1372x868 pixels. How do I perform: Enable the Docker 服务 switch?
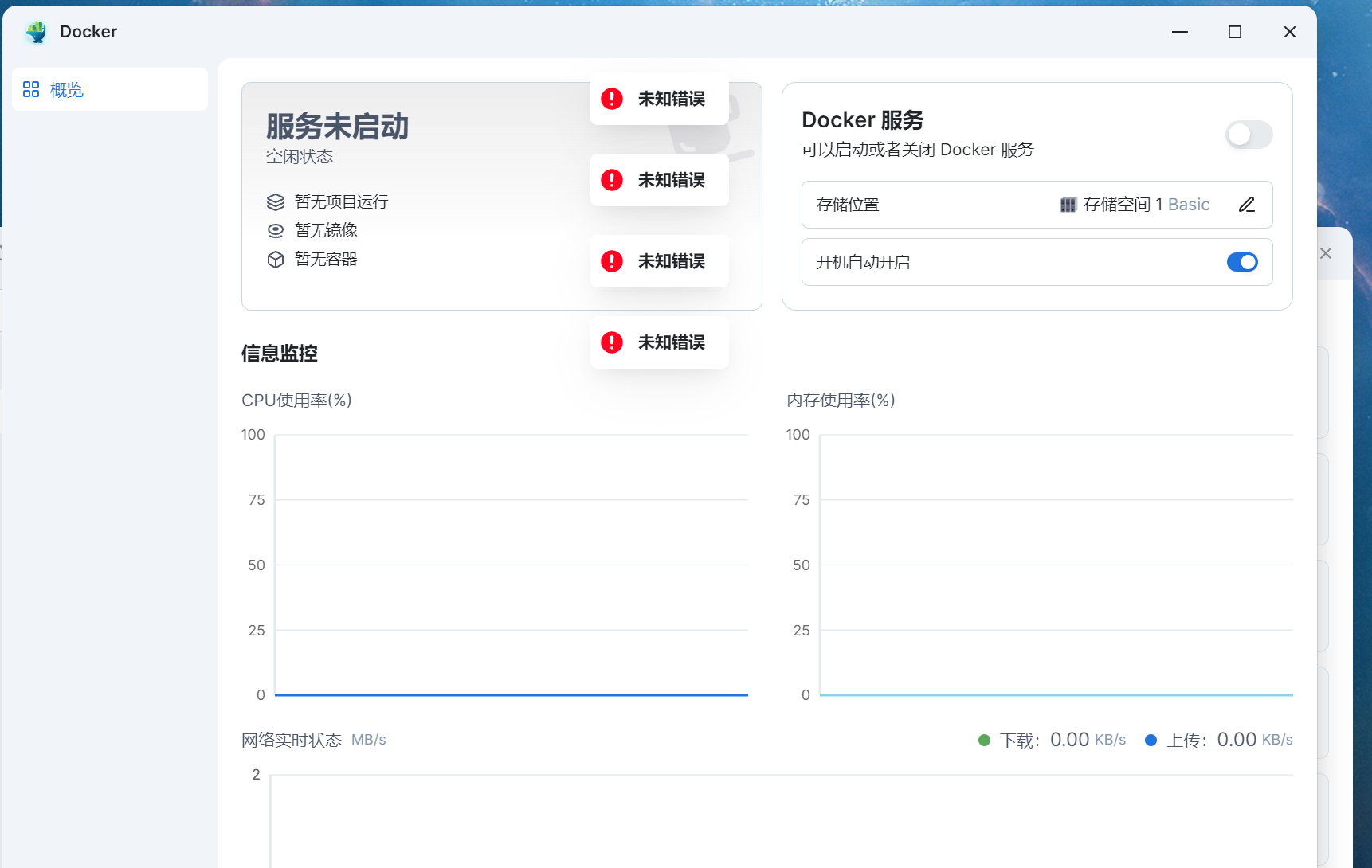1249,135
